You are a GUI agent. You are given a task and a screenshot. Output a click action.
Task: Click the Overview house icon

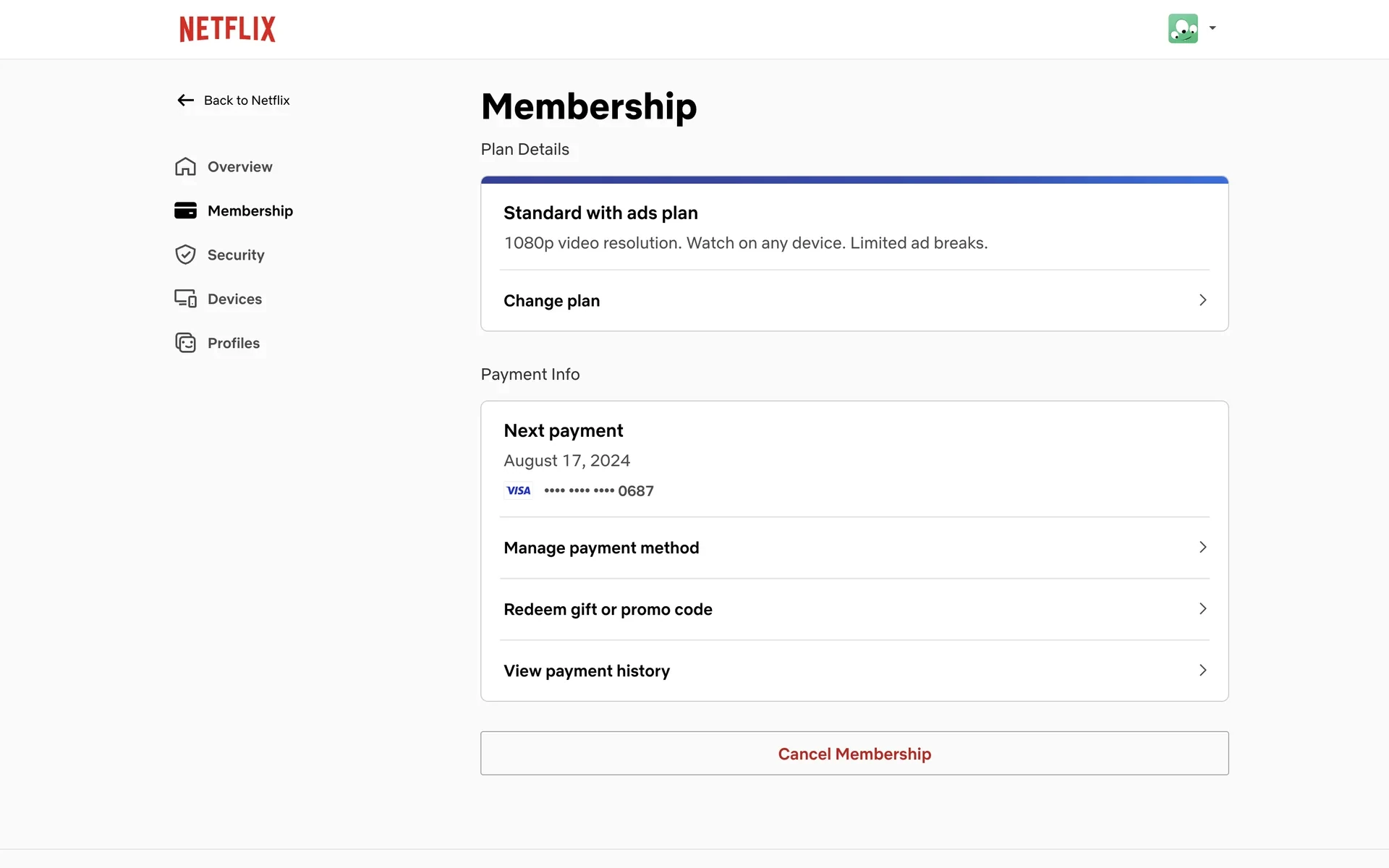185,166
